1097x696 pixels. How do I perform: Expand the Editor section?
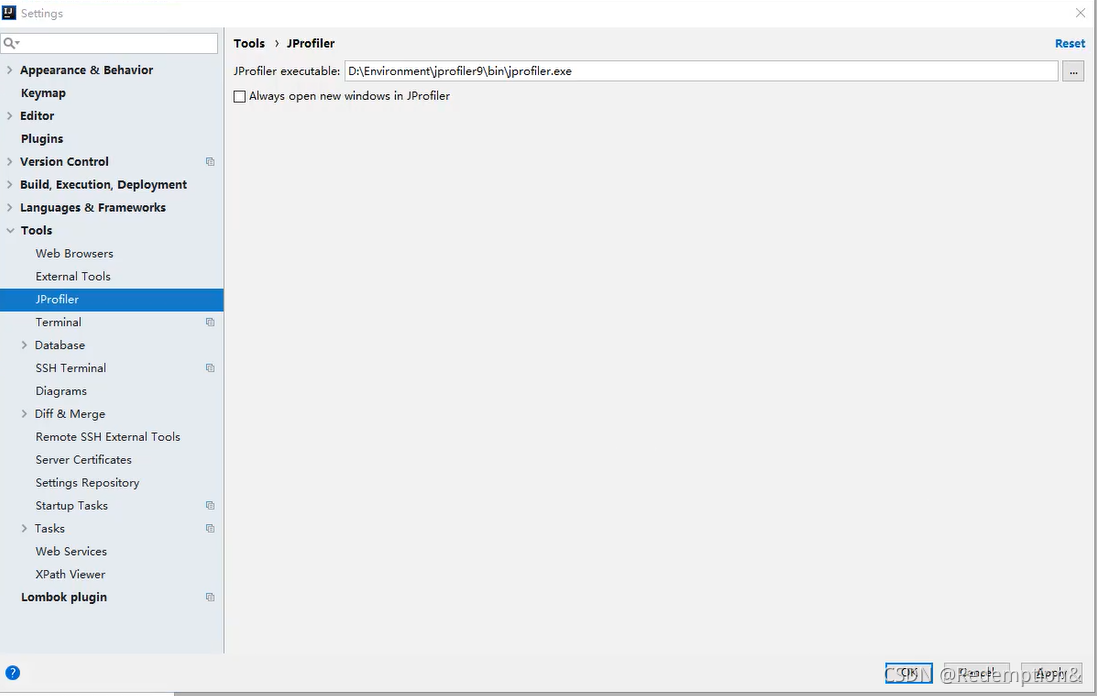[10, 116]
